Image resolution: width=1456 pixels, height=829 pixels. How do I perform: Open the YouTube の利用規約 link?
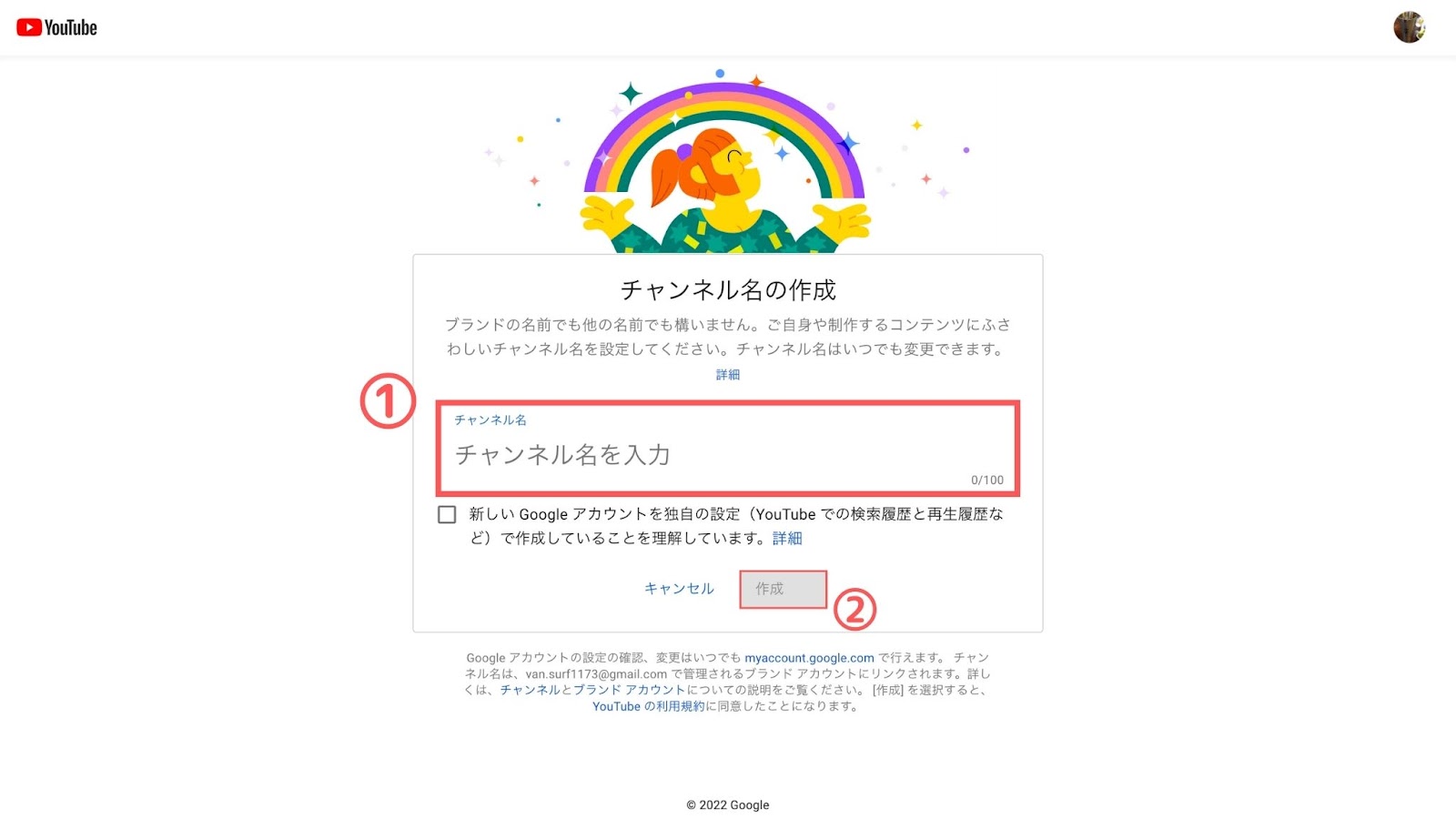click(x=649, y=707)
